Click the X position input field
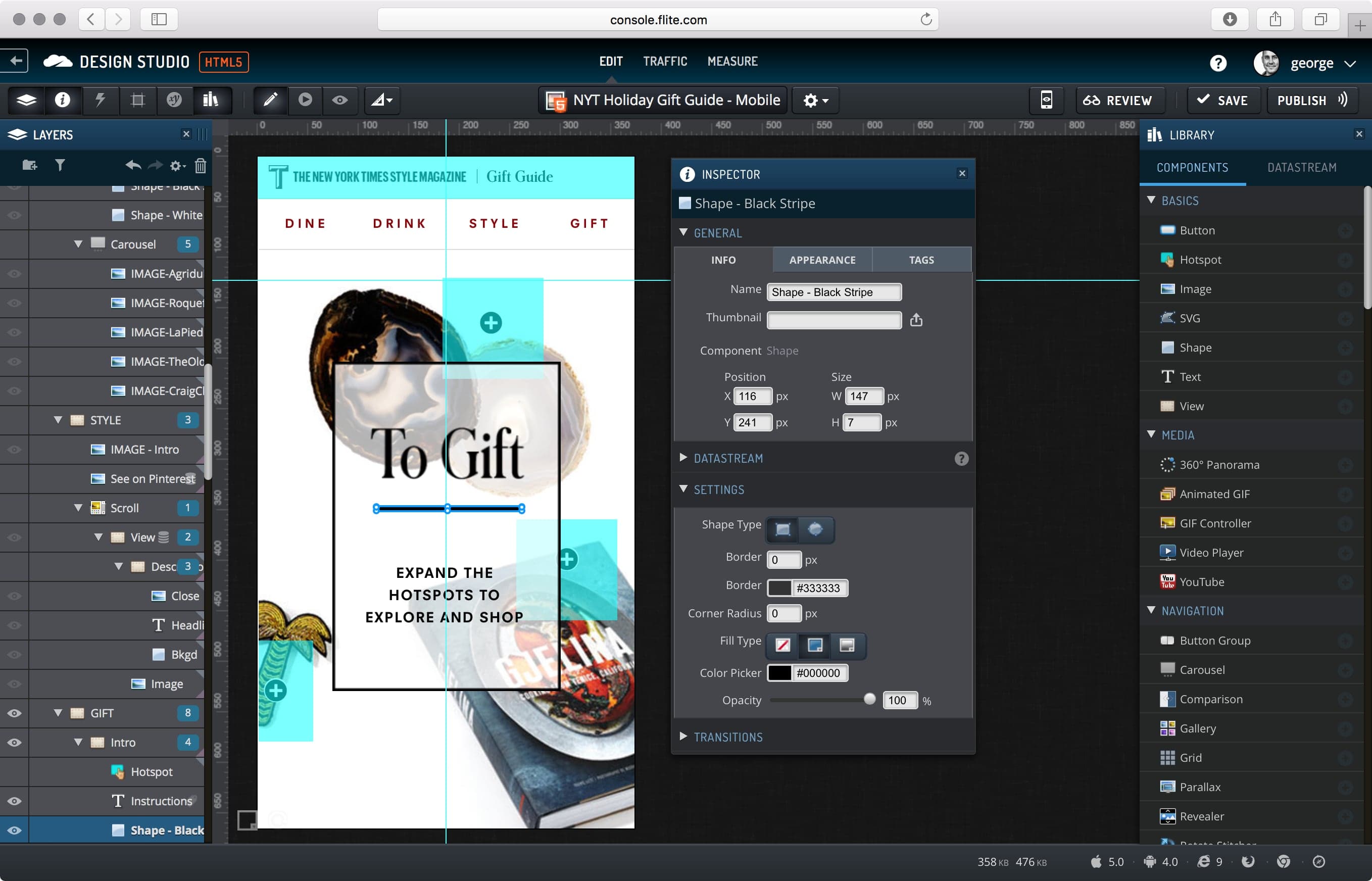Image resolution: width=1372 pixels, height=881 pixels. 753,397
